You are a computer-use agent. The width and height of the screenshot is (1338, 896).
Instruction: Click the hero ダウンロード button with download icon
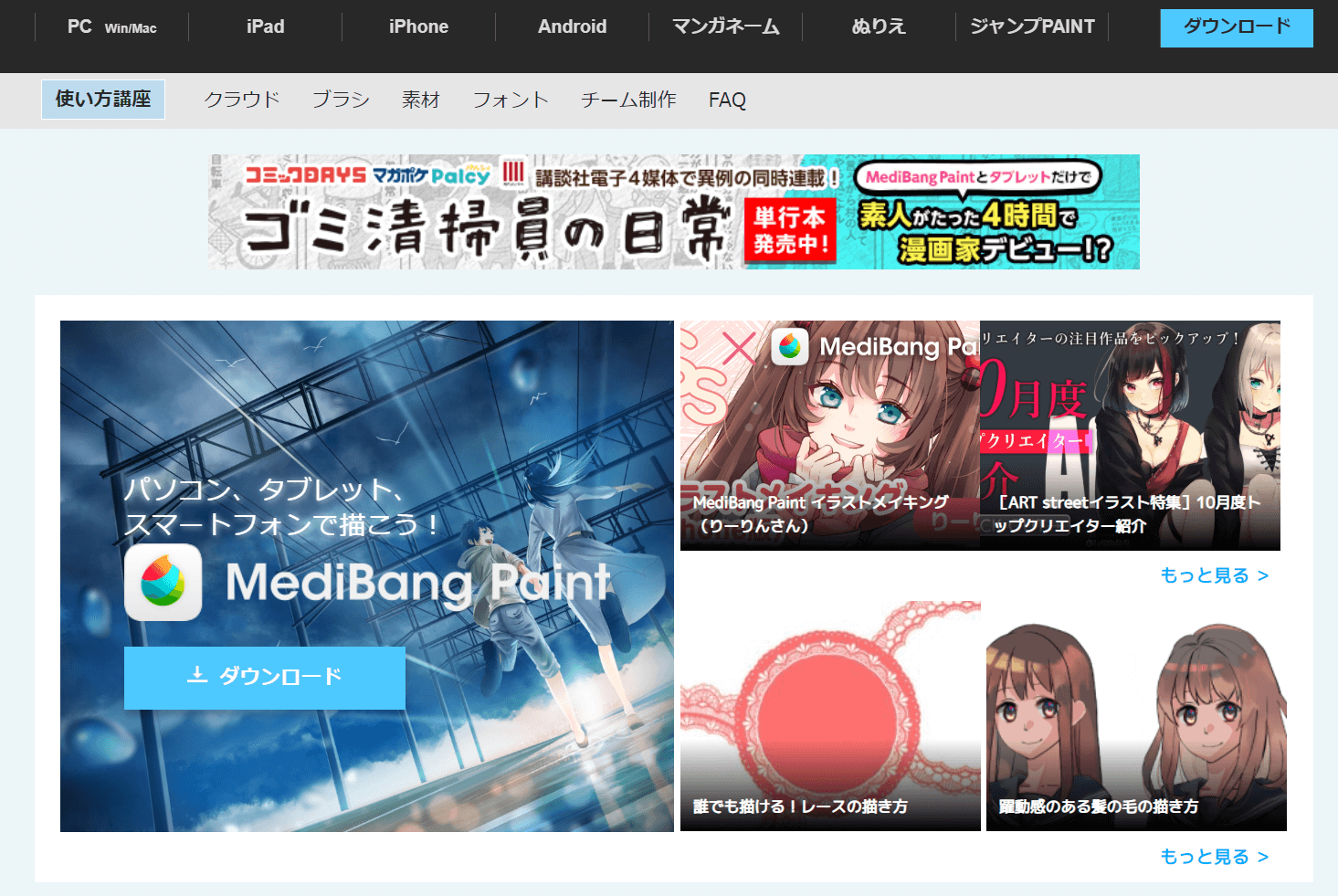(265, 678)
